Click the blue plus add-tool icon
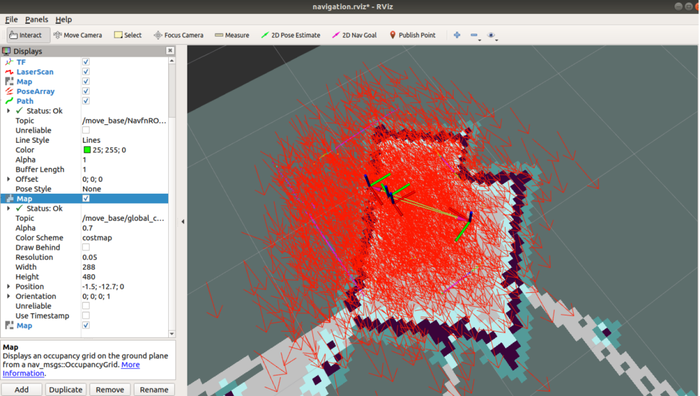The image size is (700, 396). [x=457, y=35]
